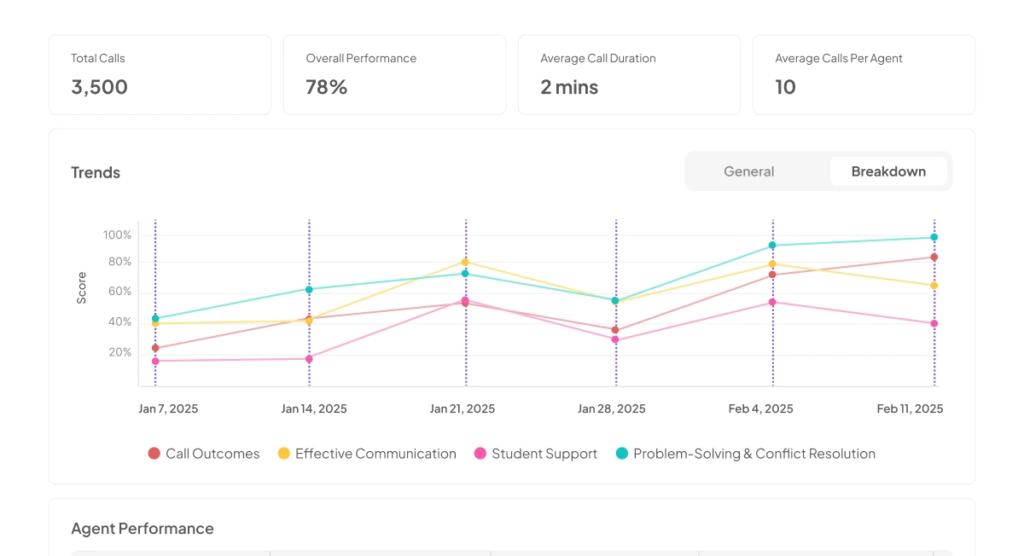The width and height of the screenshot is (1024, 556).
Task: Open the Average Call Duration card
Action: (629, 75)
